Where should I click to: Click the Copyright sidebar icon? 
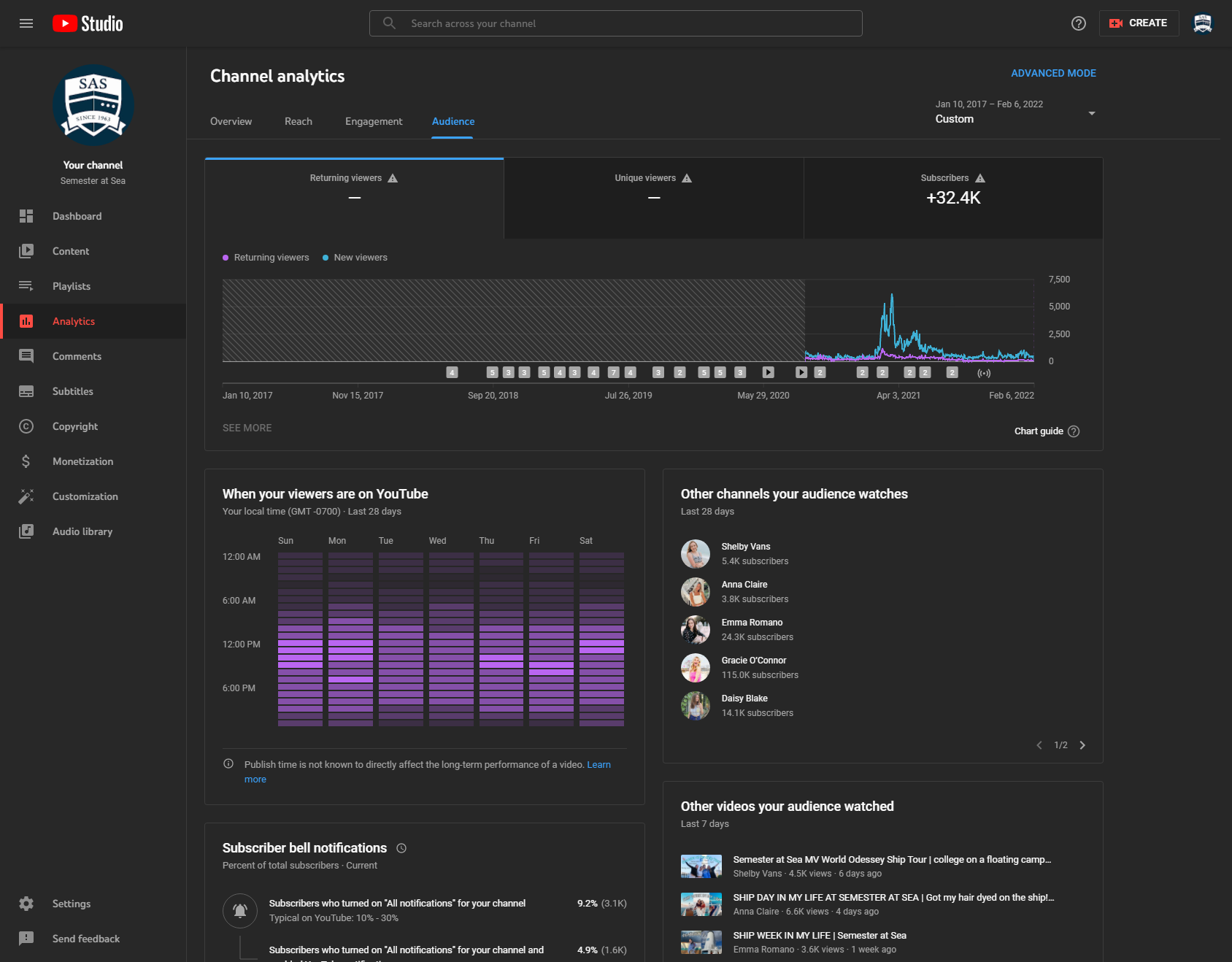click(26, 426)
